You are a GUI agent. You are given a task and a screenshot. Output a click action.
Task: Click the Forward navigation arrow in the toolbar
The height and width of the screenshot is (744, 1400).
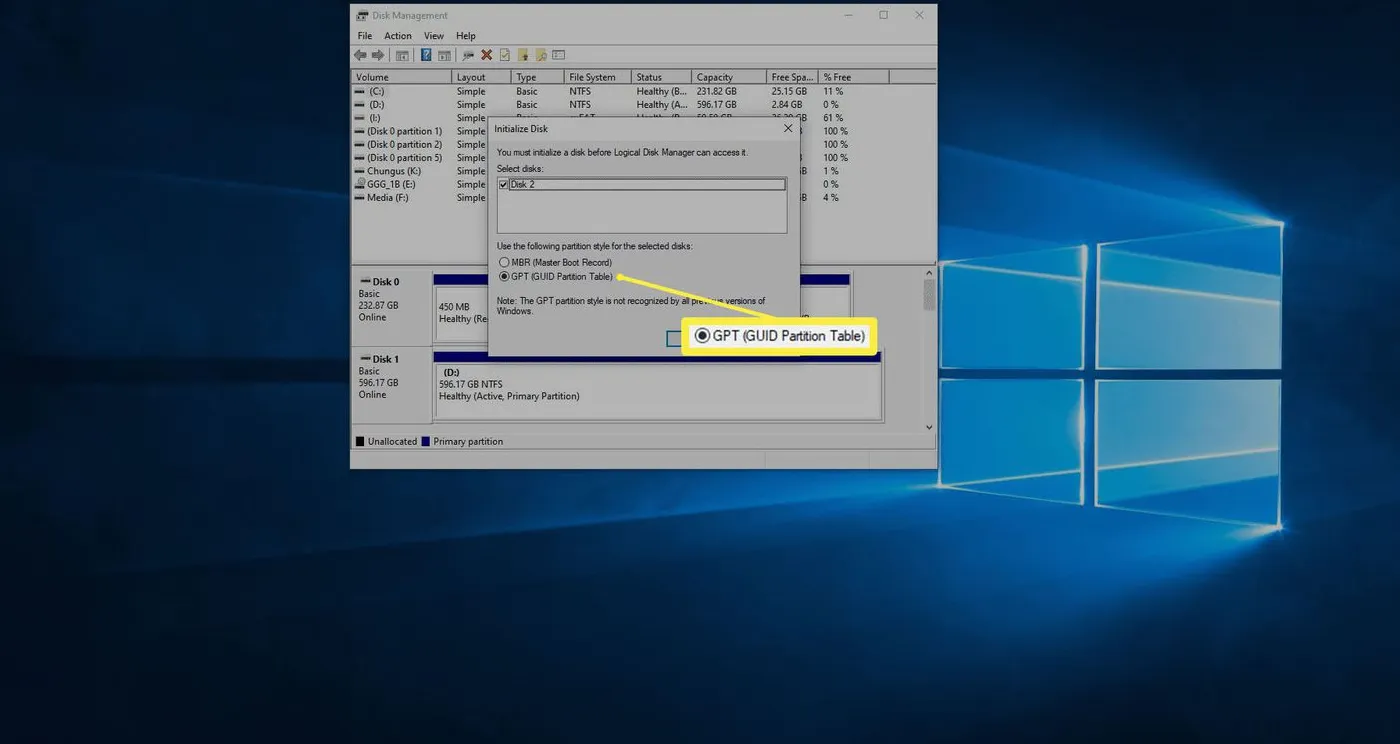point(377,55)
